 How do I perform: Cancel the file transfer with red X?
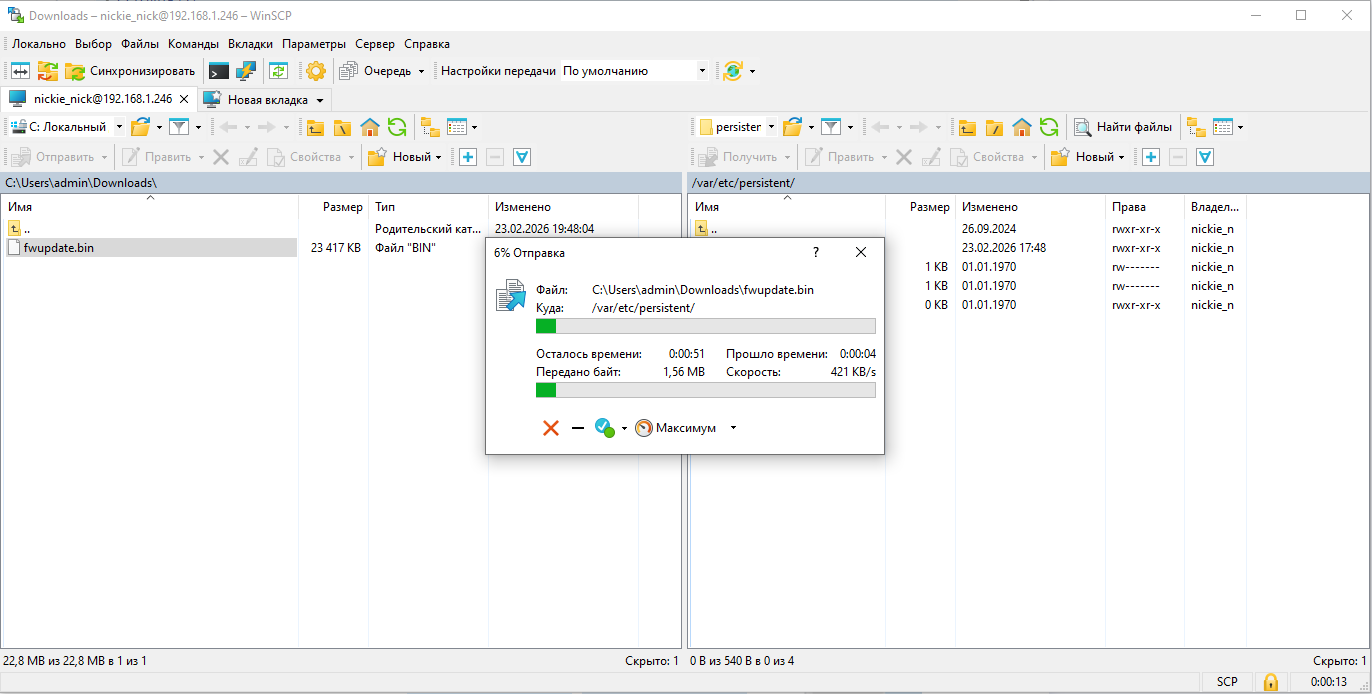tap(550, 428)
